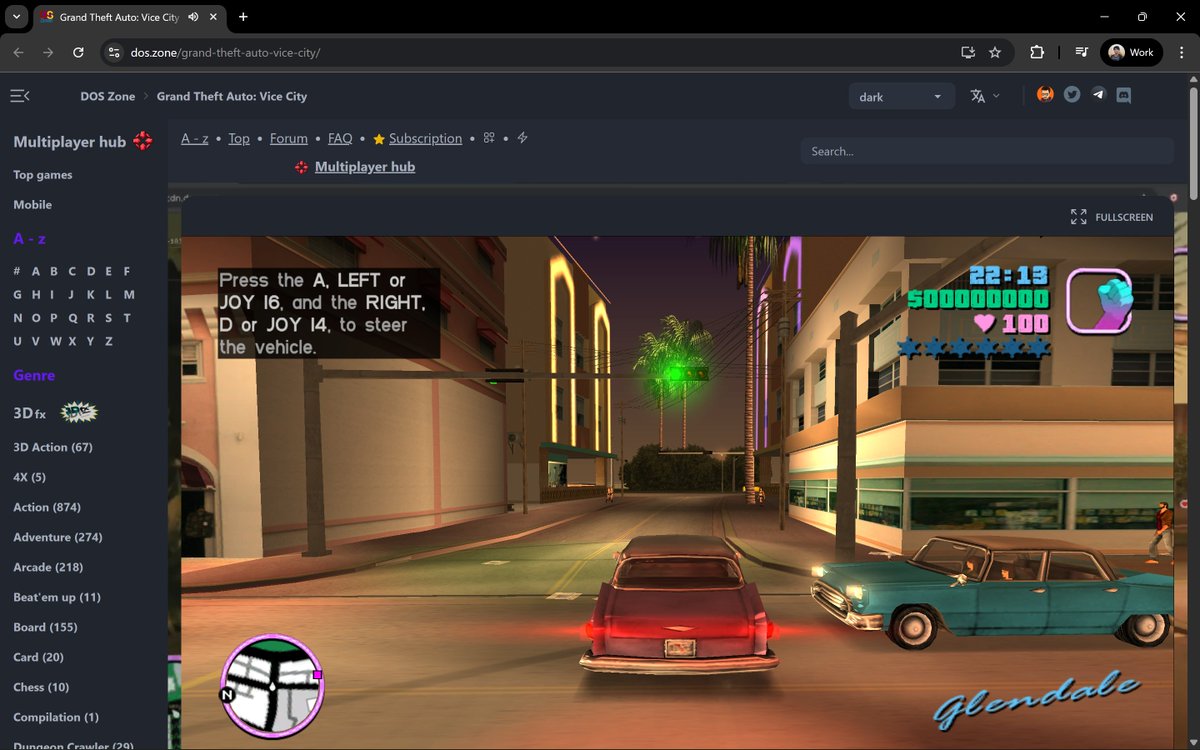The height and width of the screenshot is (750, 1200).
Task: Click the FULLSCREEN button
Action: pyautogui.click(x=1112, y=217)
